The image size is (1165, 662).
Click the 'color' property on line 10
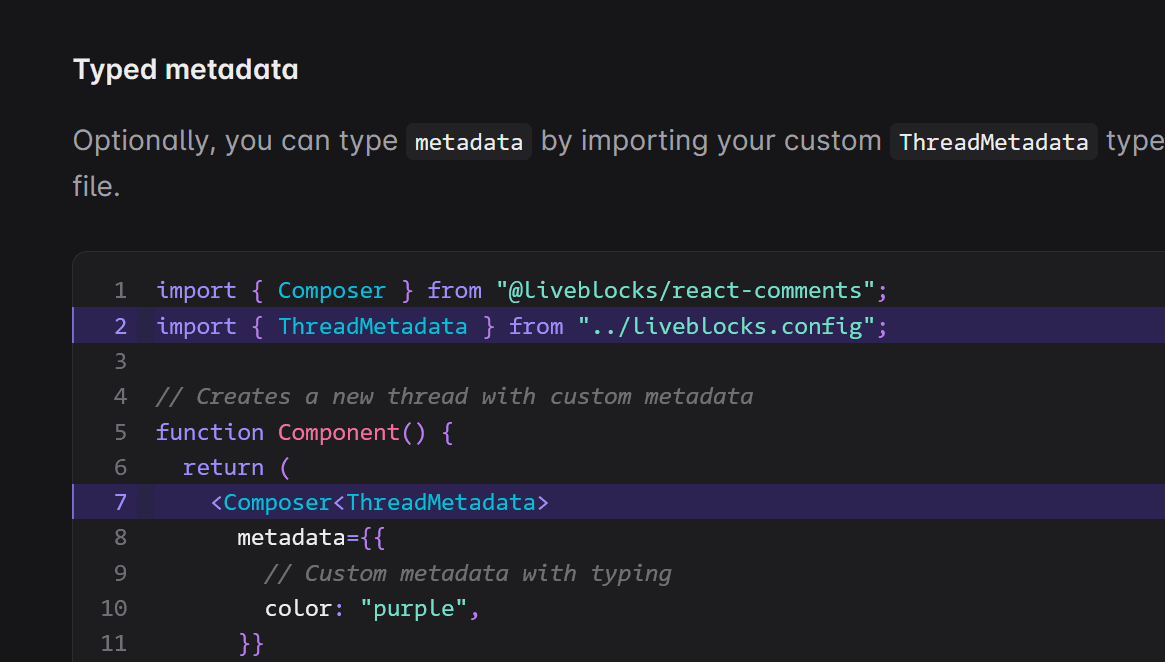[298, 609]
